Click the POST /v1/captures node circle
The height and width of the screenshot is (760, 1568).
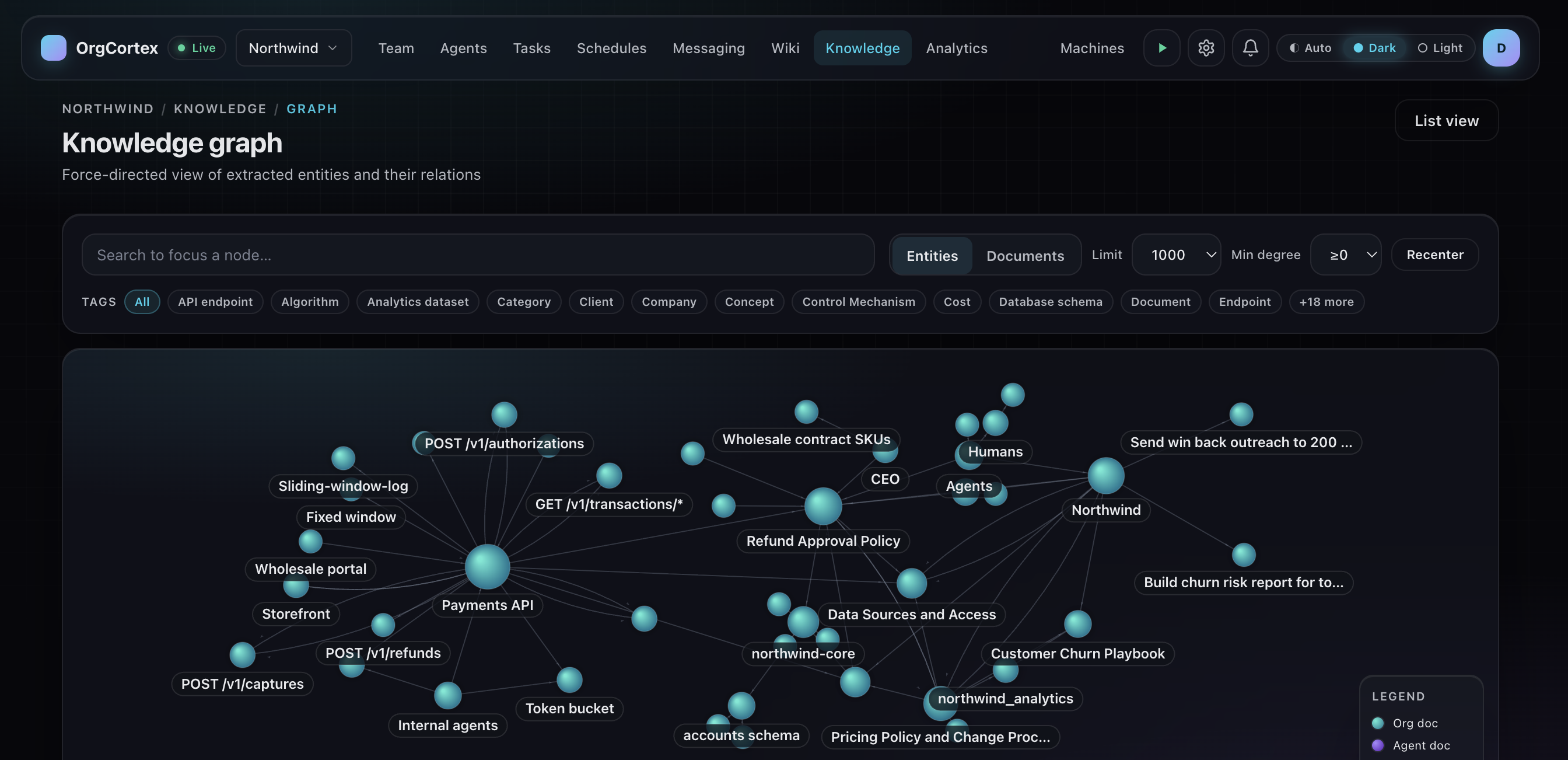tap(242, 655)
